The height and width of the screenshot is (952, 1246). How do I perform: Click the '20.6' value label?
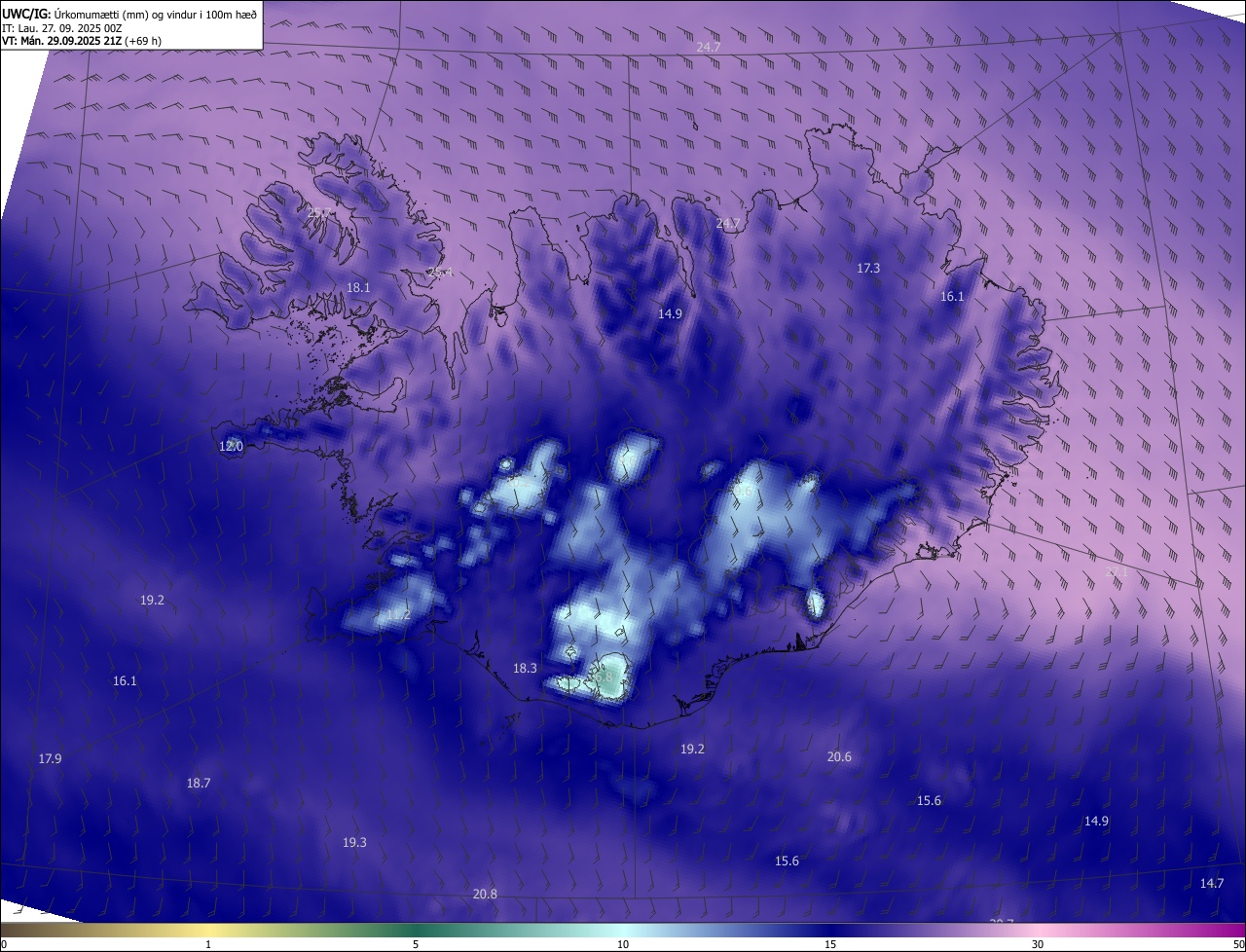pyautogui.click(x=839, y=756)
